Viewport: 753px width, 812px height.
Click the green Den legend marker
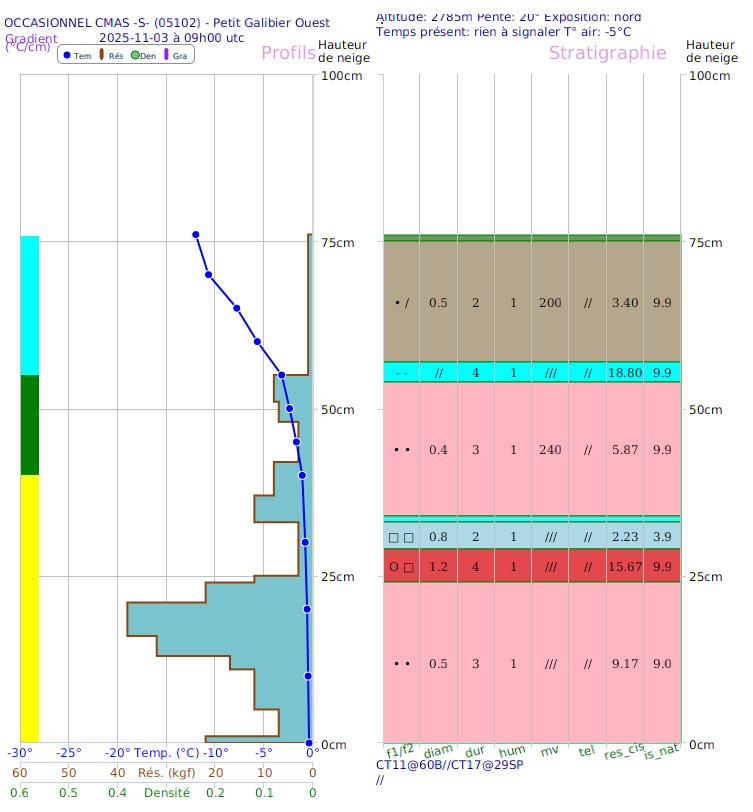pyautogui.click(x=135, y=56)
